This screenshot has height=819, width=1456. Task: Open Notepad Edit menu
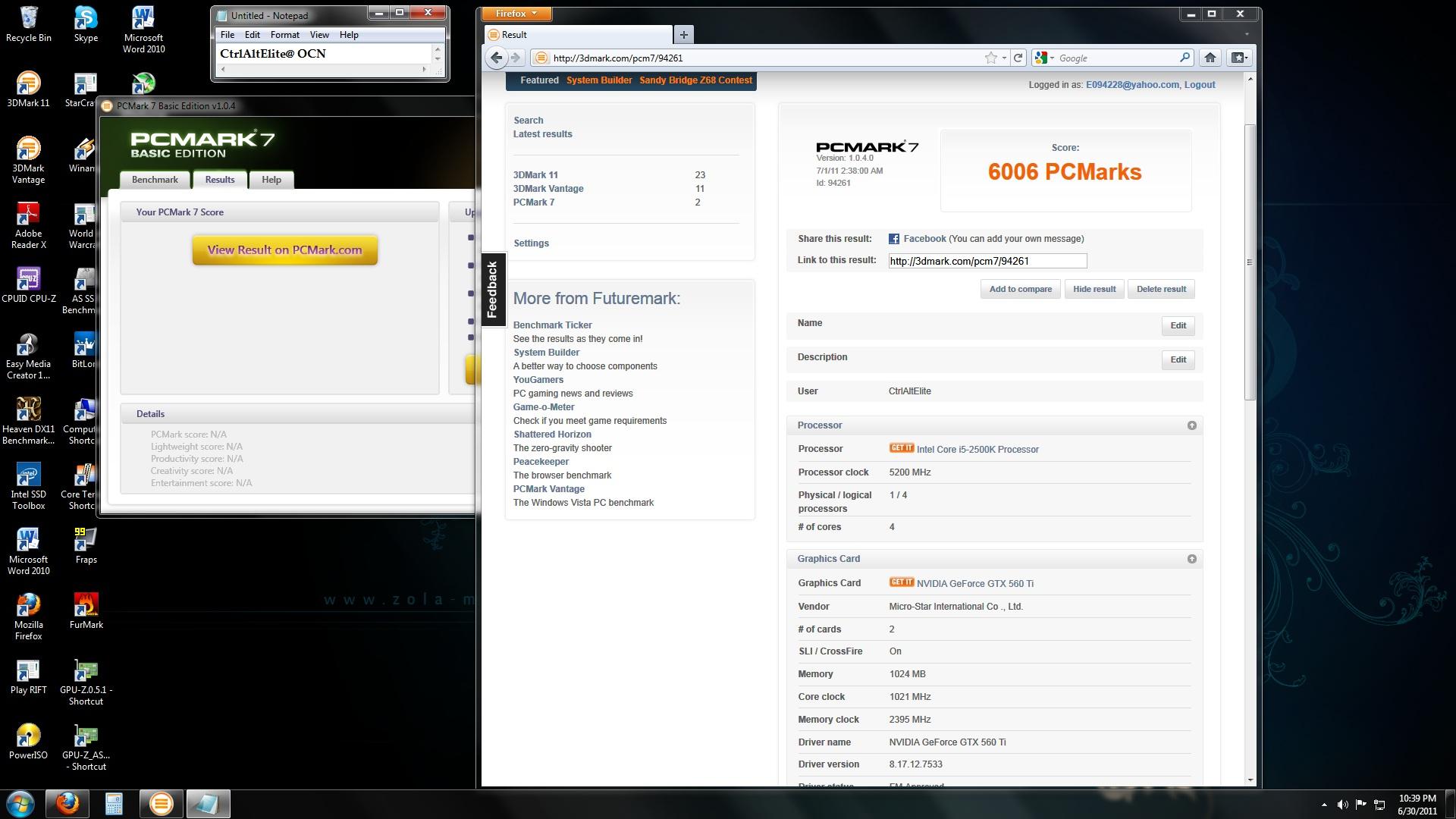[x=253, y=35]
